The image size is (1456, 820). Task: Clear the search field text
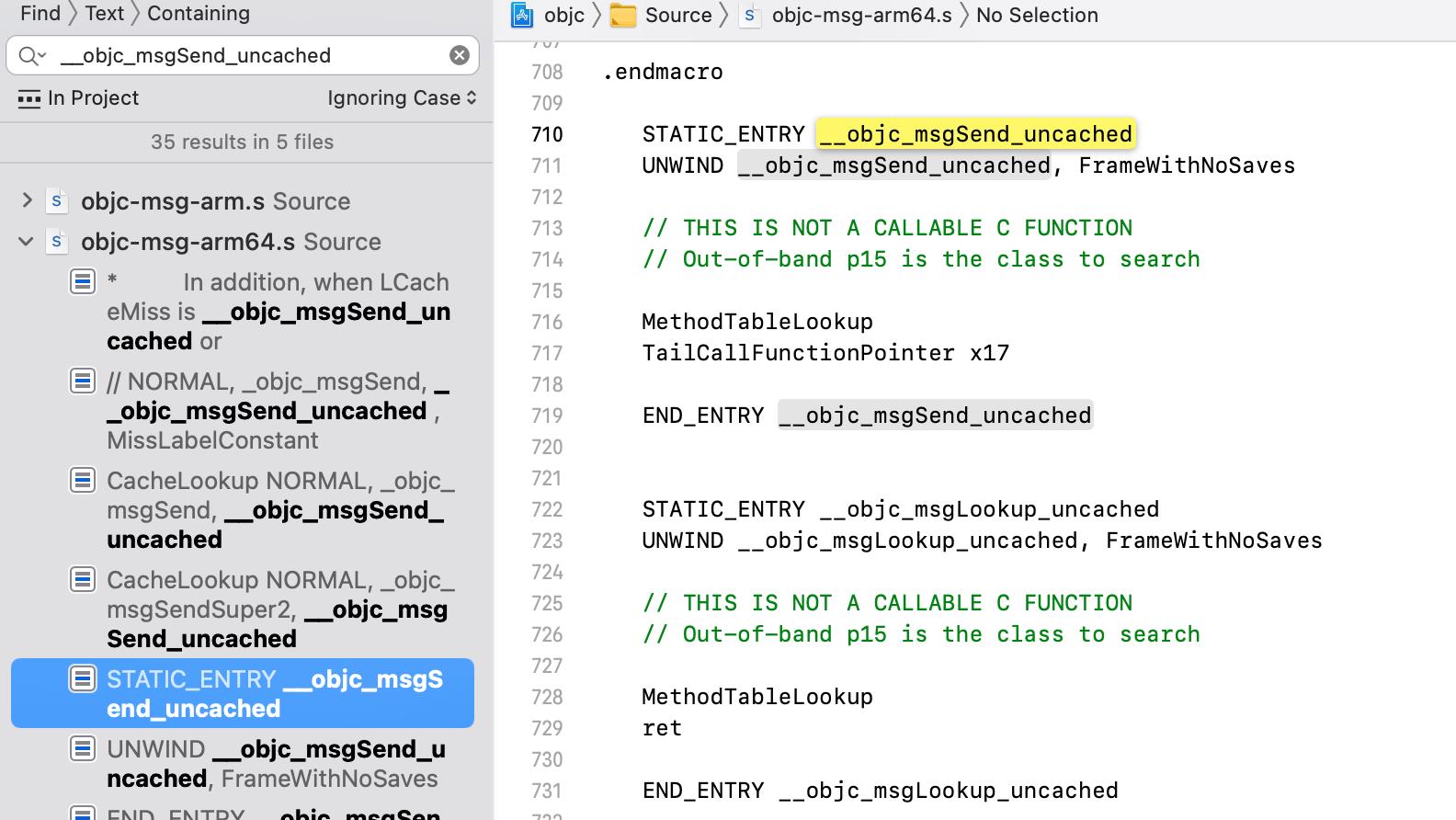(460, 55)
